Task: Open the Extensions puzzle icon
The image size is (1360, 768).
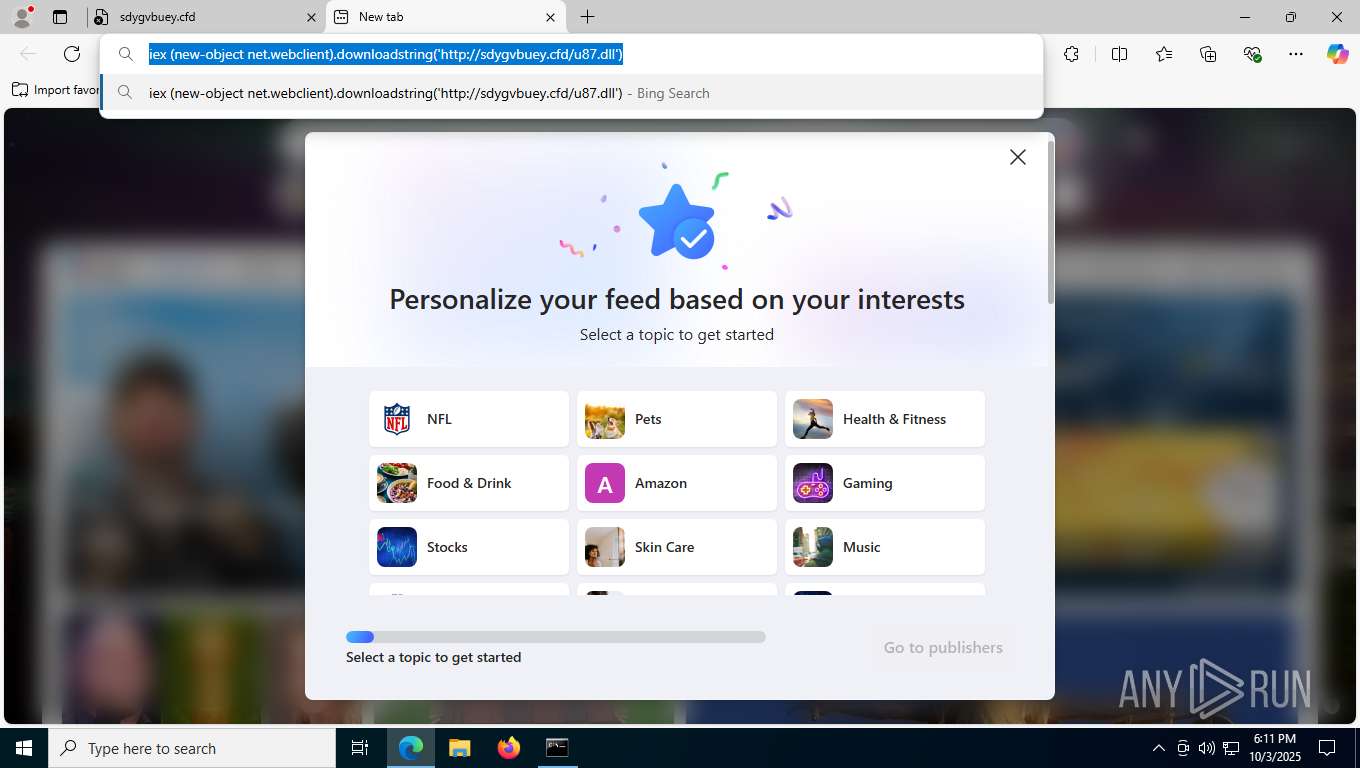Action: [1071, 54]
